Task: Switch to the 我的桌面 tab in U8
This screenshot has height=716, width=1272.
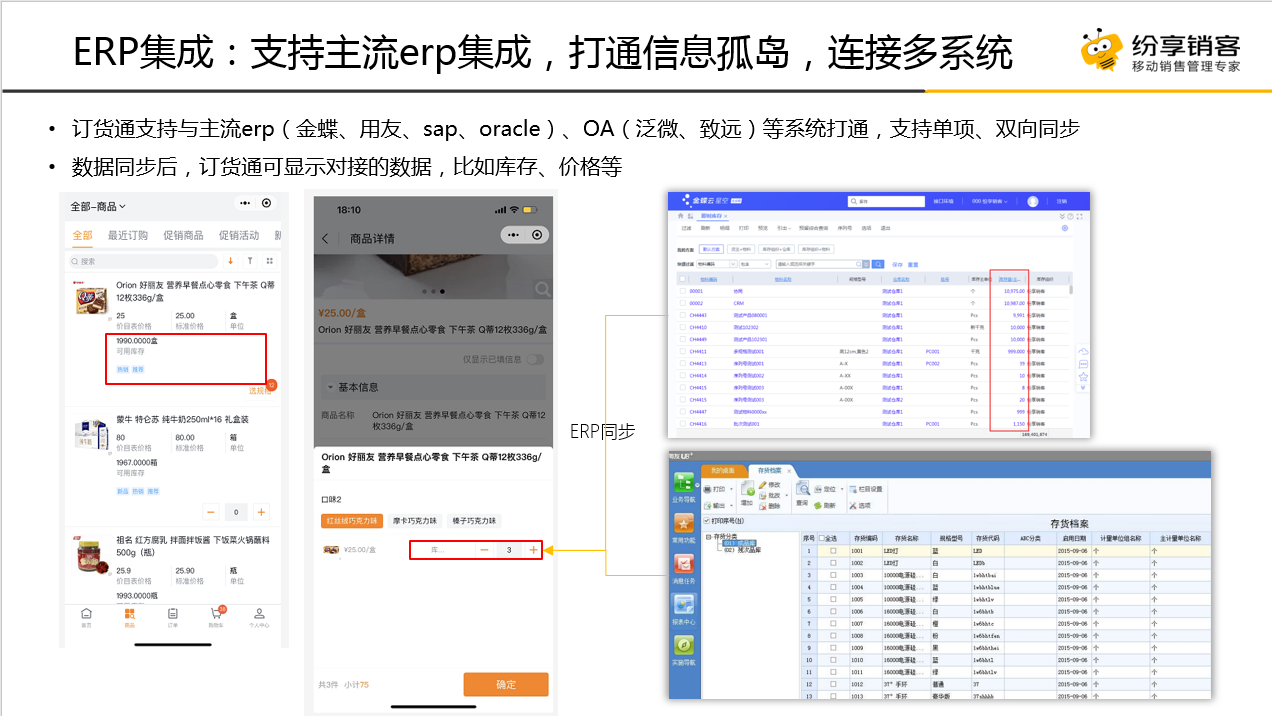Action: pyautogui.click(x=723, y=470)
